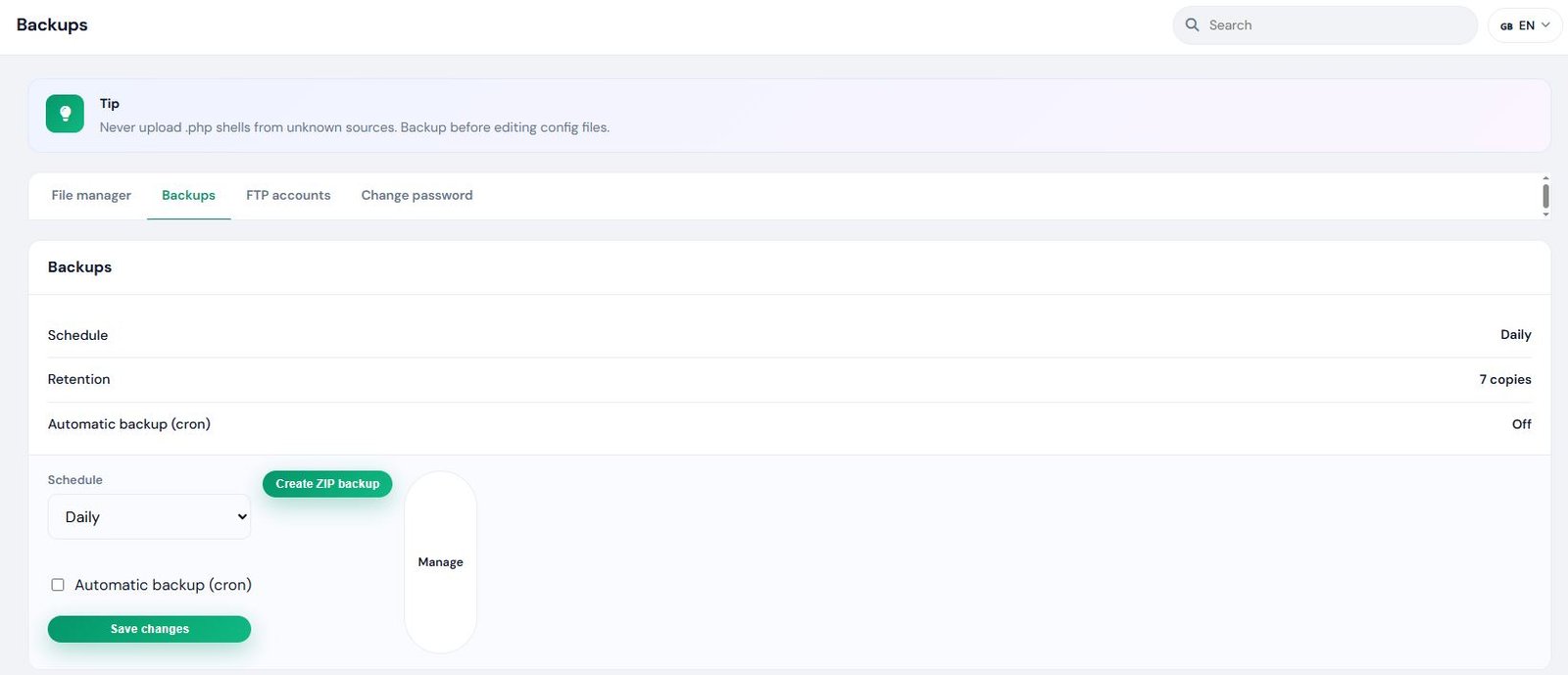Click the Automatic backup (cron) checkbox label
This screenshot has height=675, width=1568.
coord(163,585)
